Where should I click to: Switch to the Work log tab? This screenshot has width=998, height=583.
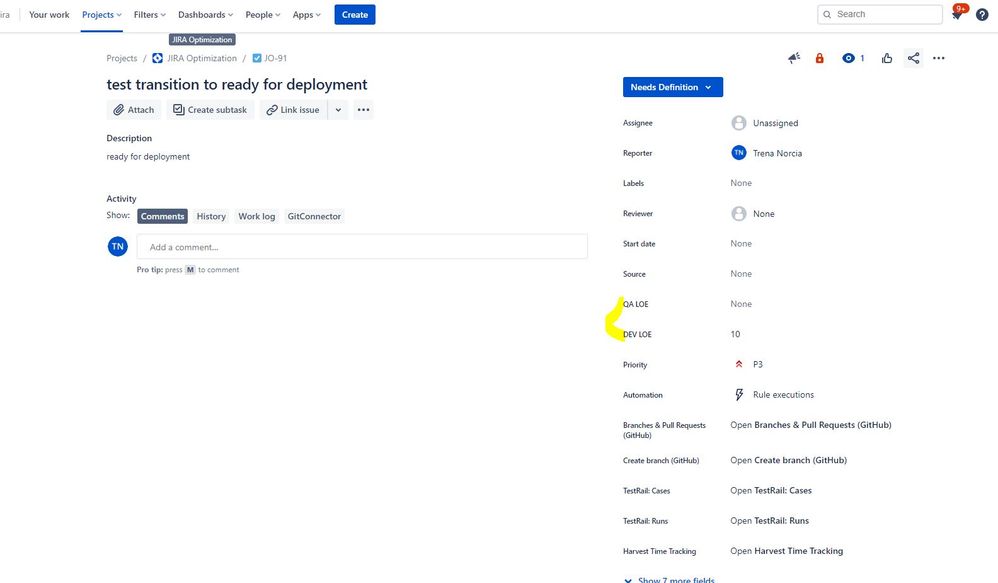click(257, 216)
